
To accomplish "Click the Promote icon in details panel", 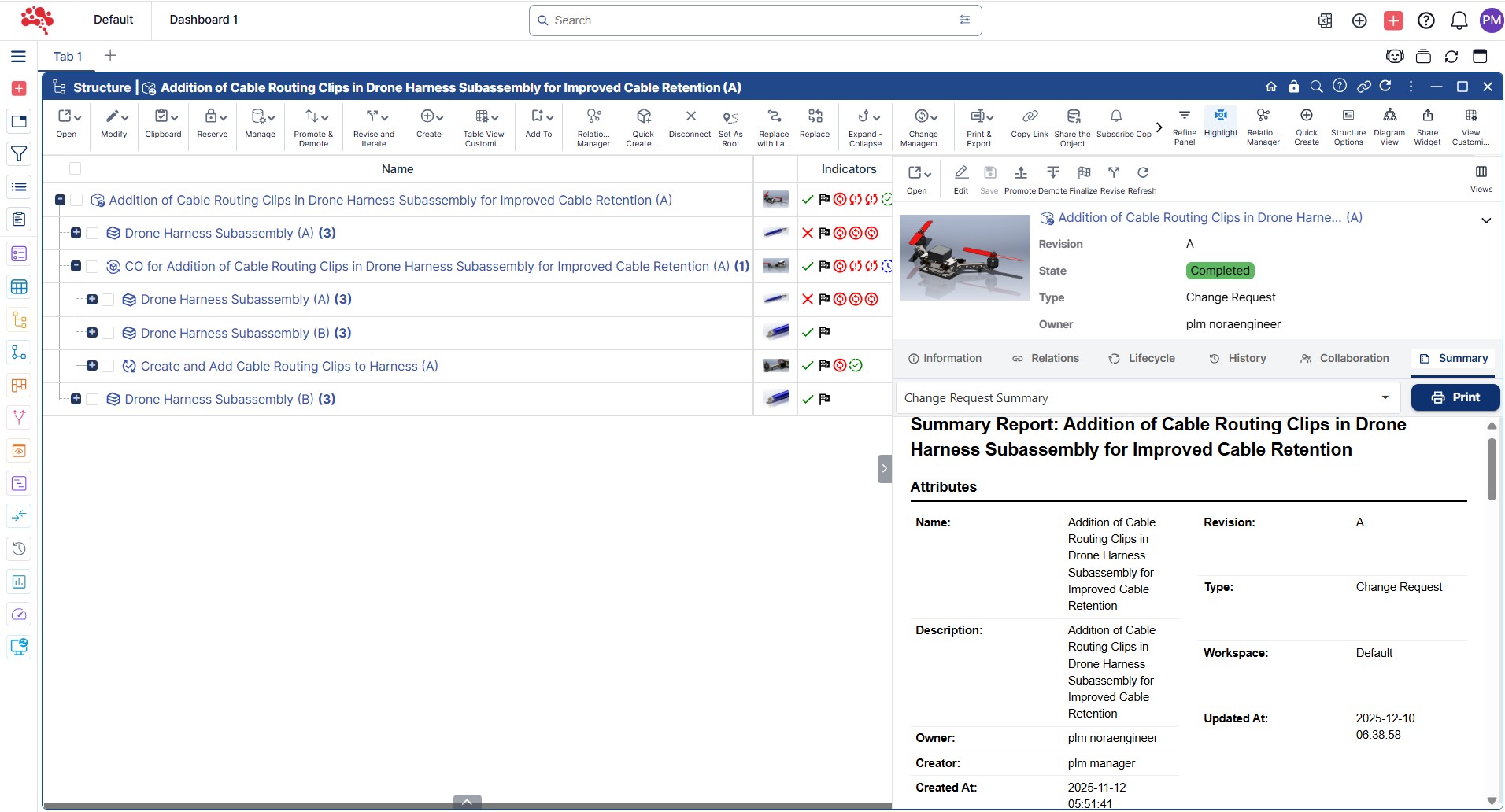I will pyautogui.click(x=1020, y=173).
